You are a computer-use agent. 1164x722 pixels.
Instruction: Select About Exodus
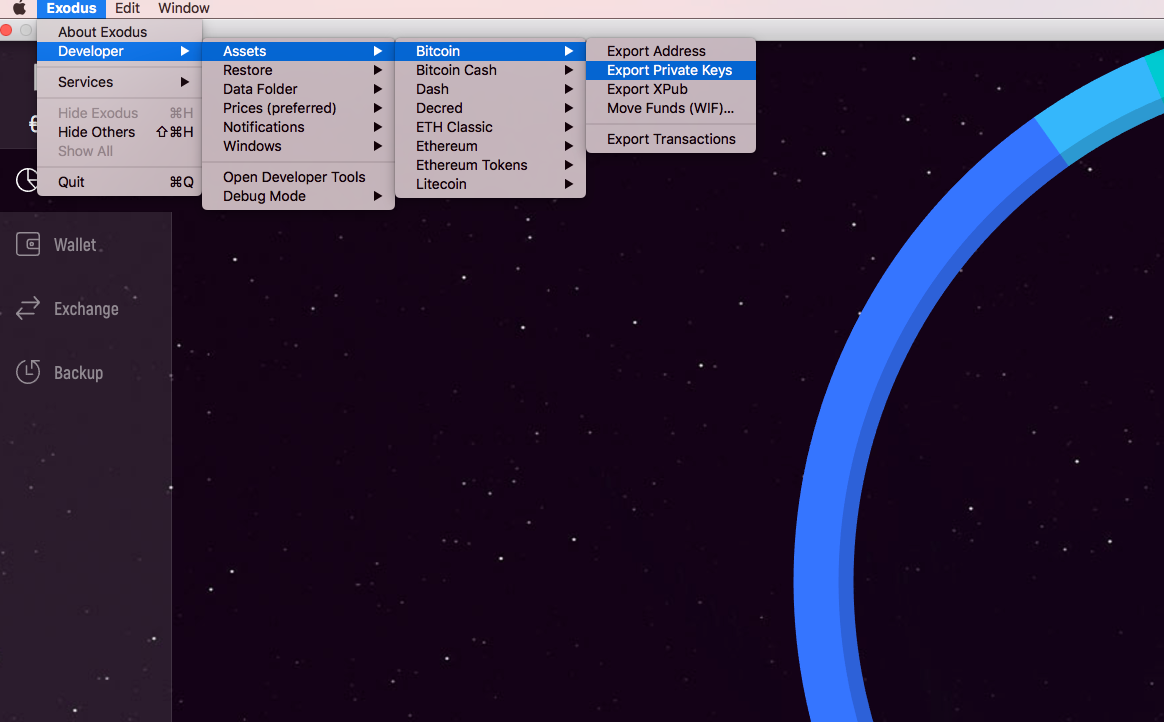[120, 32]
